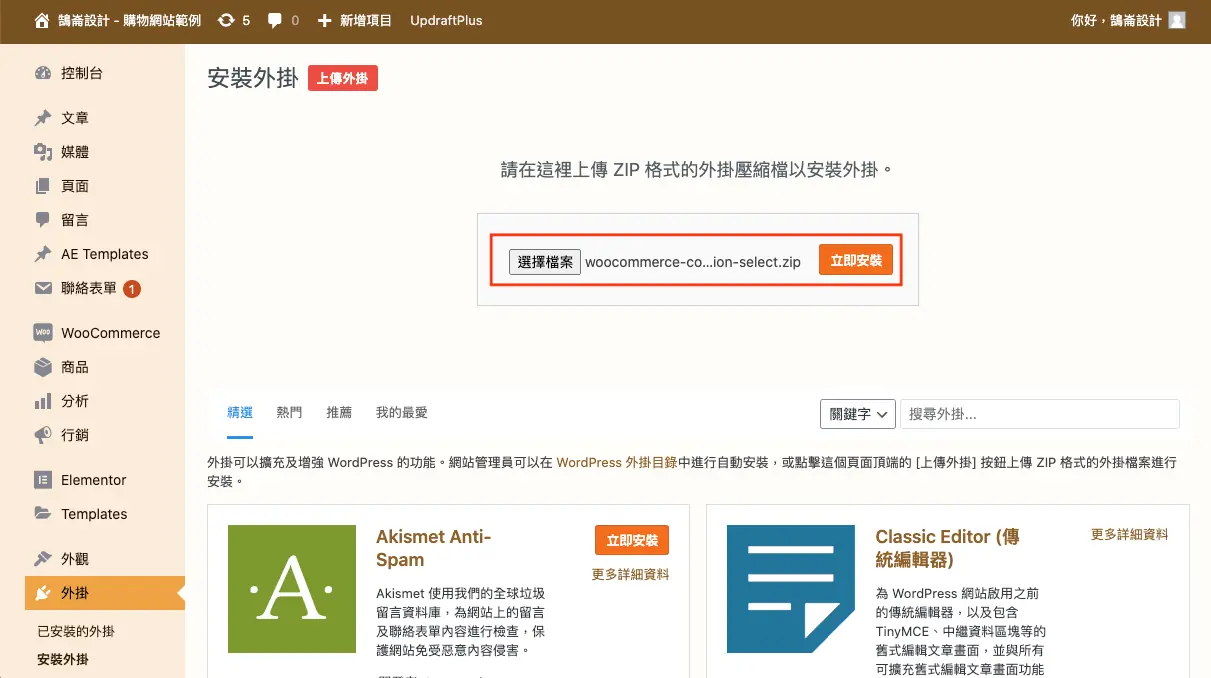The height and width of the screenshot is (678, 1211).
Task: Switch to the 推薦 tab
Action: coord(339,412)
